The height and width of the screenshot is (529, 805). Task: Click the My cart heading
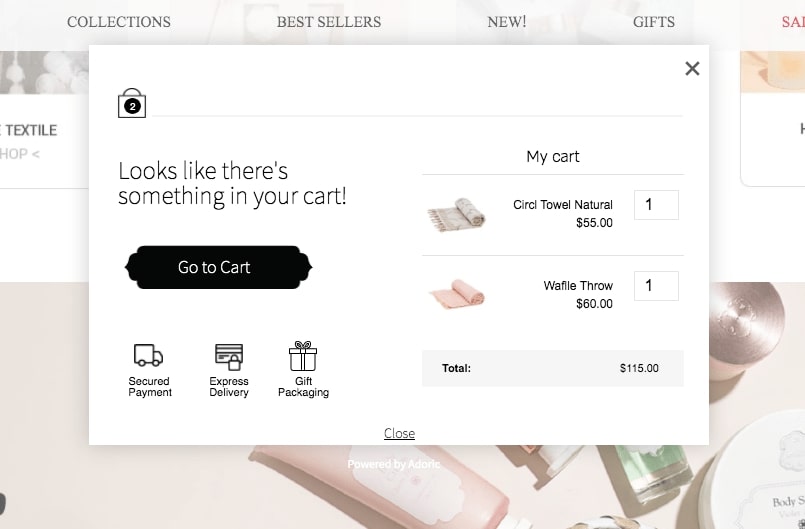(x=553, y=156)
